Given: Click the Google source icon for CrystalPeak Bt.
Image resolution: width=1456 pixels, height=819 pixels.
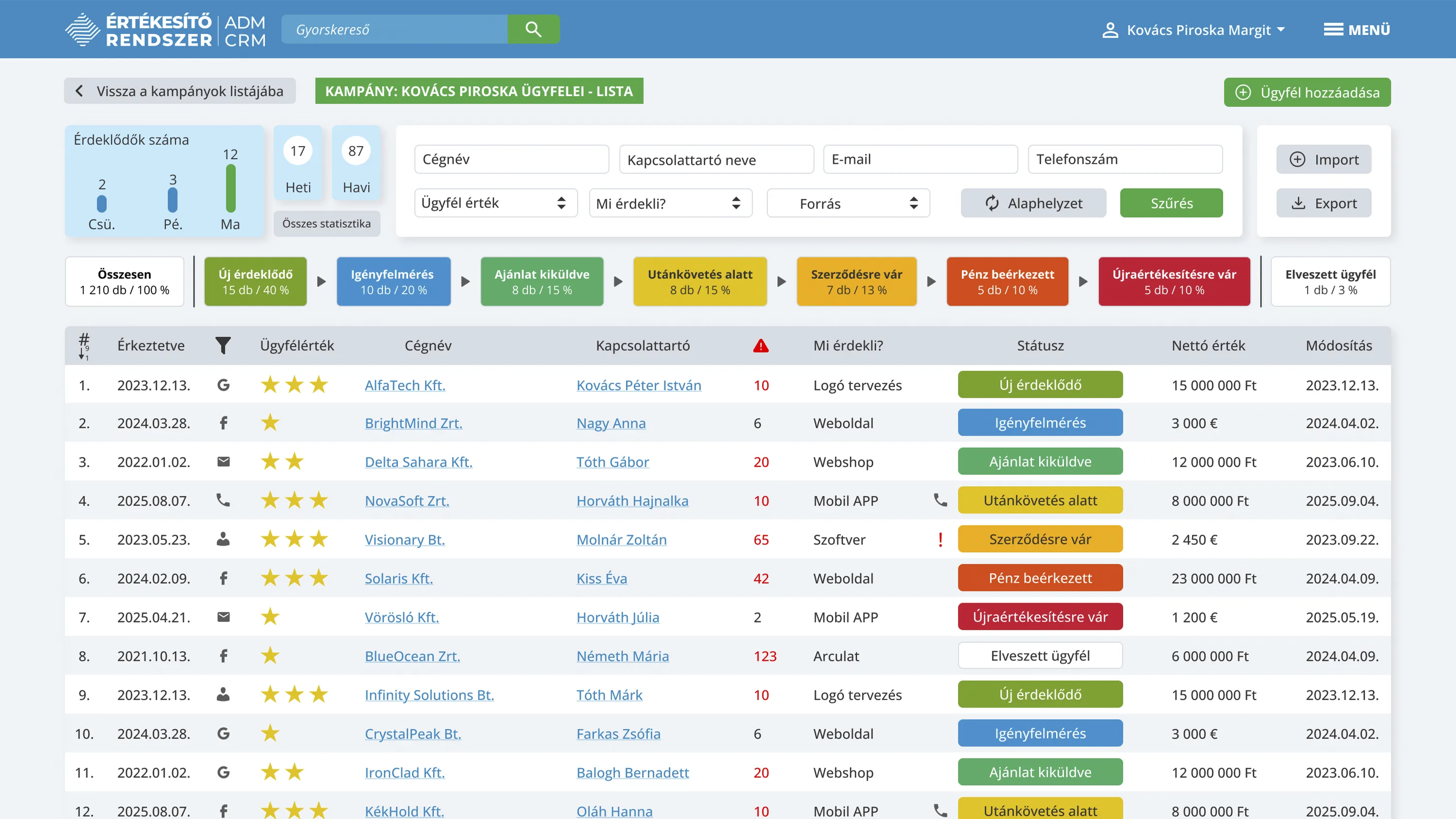Looking at the screenshot, I should [x=223, y=734].
